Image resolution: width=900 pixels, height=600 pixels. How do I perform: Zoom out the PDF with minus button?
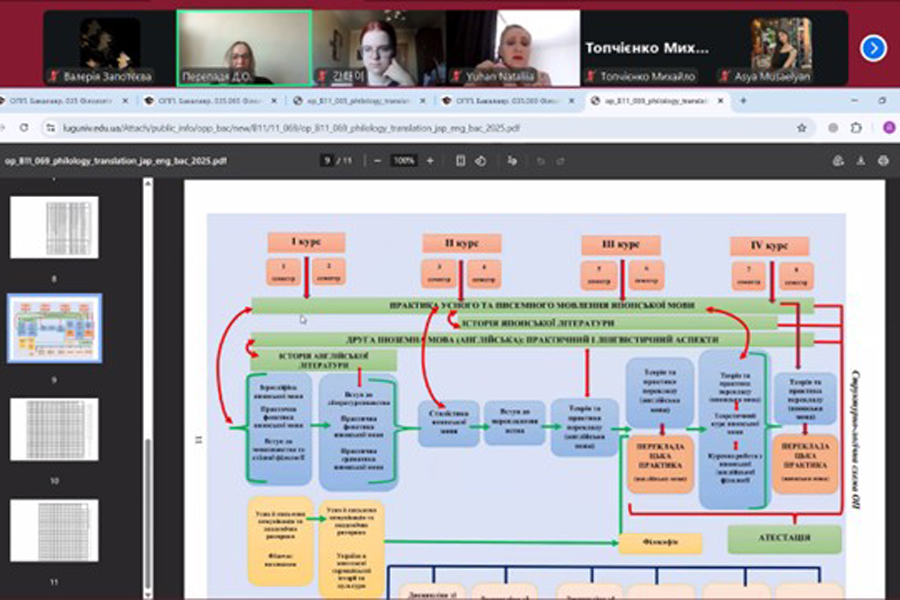[x=377, y=161]
